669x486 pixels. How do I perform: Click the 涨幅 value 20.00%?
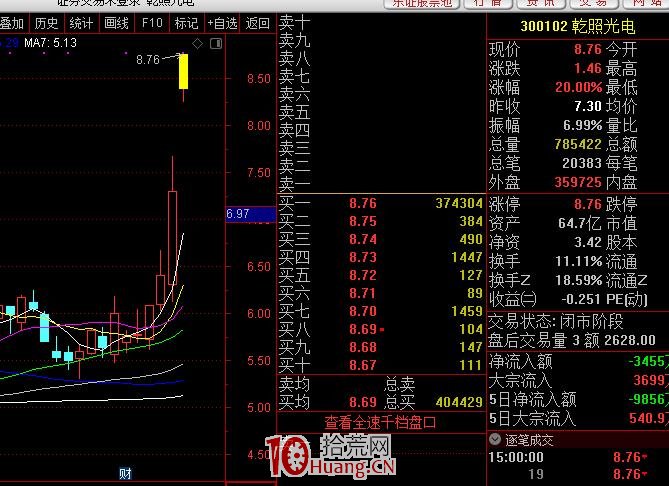point(579,87)
